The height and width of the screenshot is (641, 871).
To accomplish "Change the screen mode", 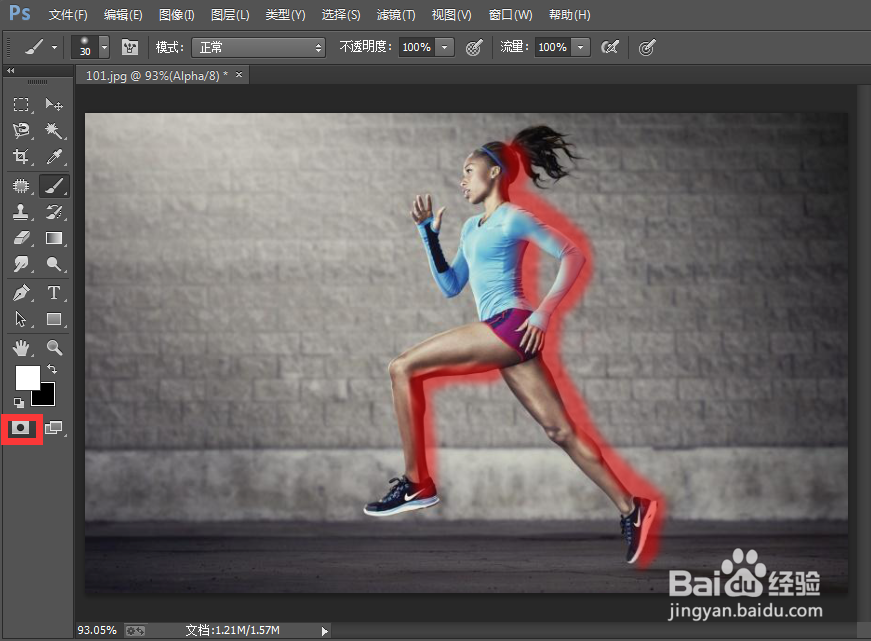I will pyautogui.click(x=54, y=428).
